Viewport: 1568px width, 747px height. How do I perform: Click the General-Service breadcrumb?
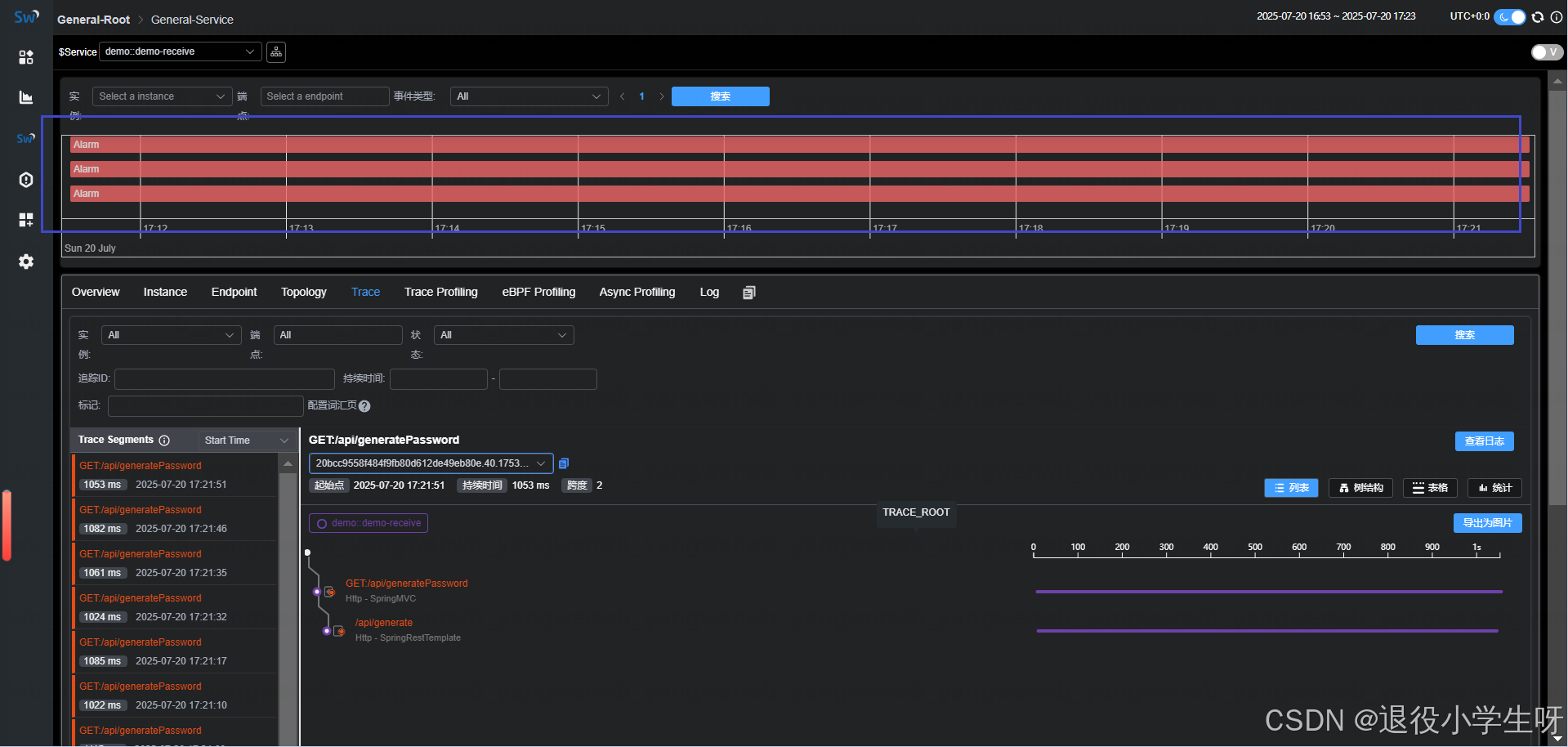click(x=192, y=20)
